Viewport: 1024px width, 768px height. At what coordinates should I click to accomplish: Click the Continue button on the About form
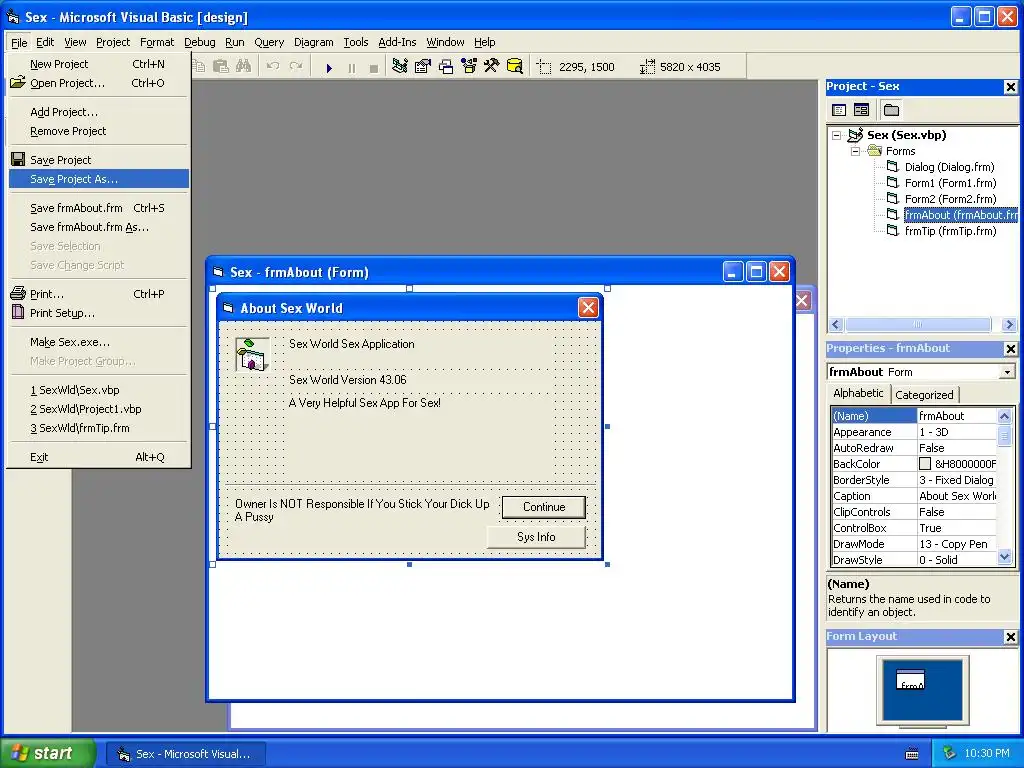[x=544, y=507]
